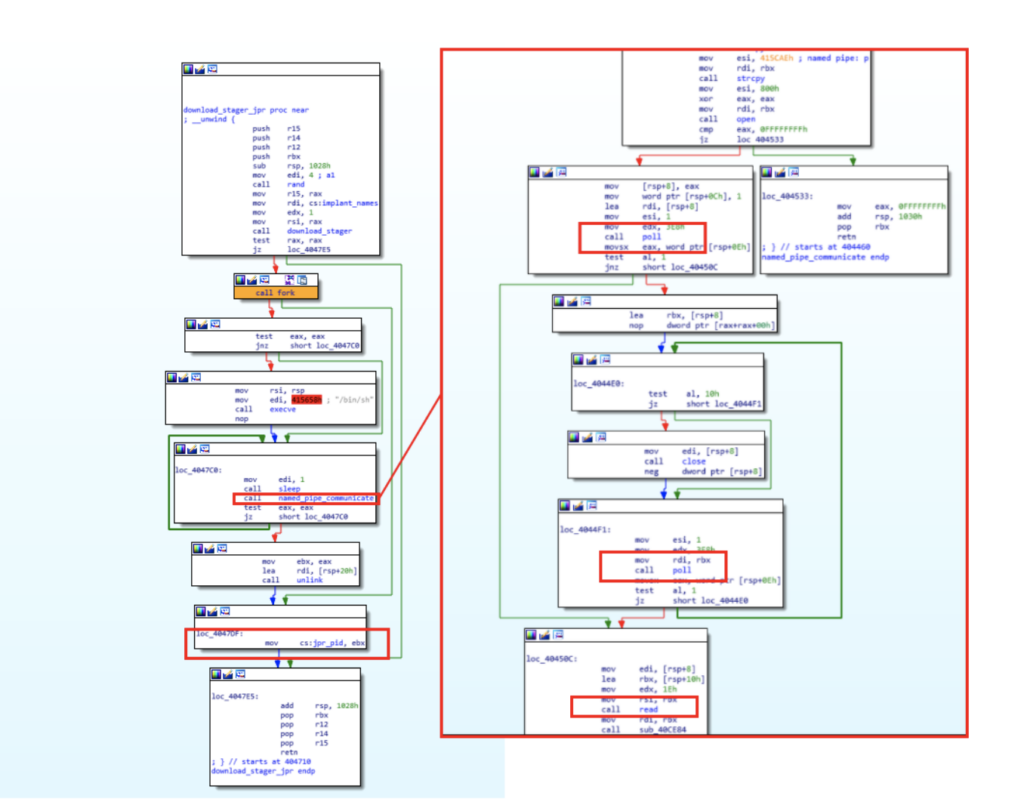The height and width of the screenshot is (799, 1024).
Task: Select the named_pipe_communicate call target
Action: (x=325, y=497)
